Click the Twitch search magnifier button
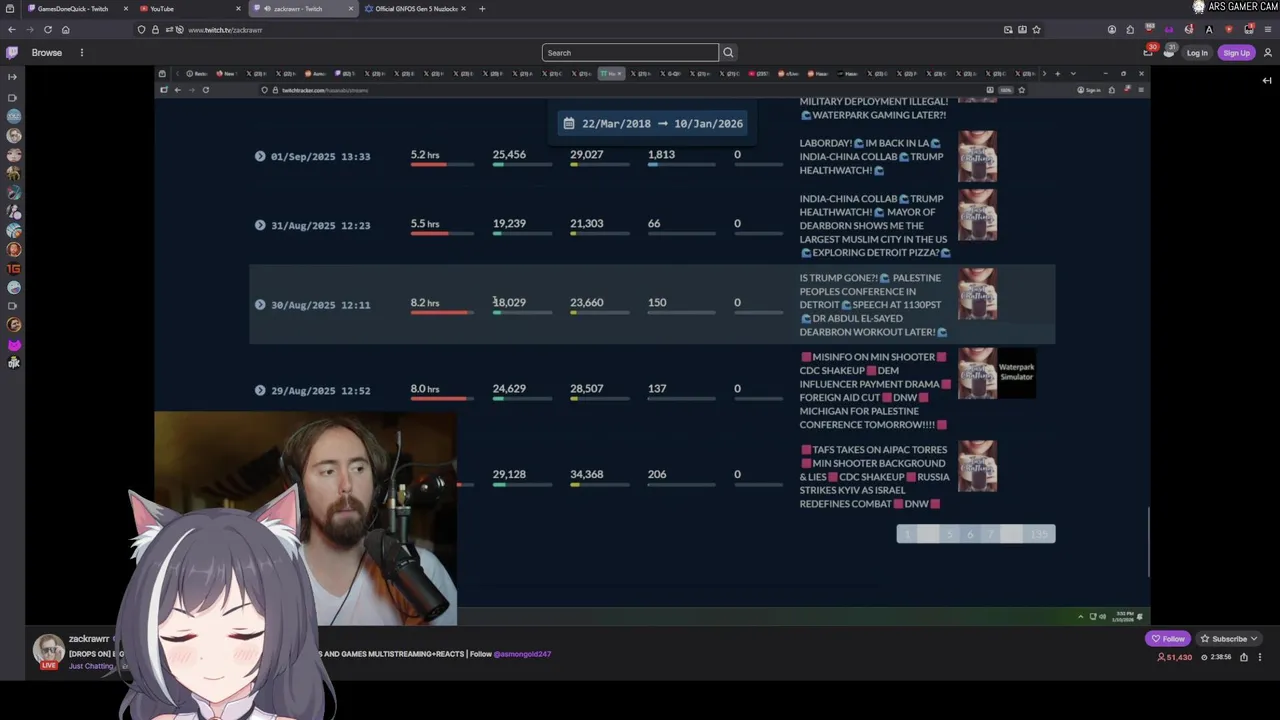Screen dimensions: 1280x720 click(728, 52)
